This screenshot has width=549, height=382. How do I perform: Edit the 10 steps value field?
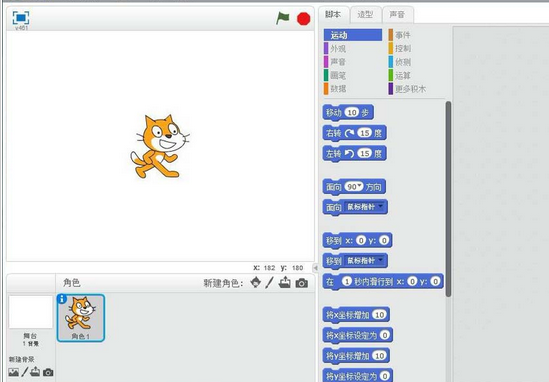point(352,112)
